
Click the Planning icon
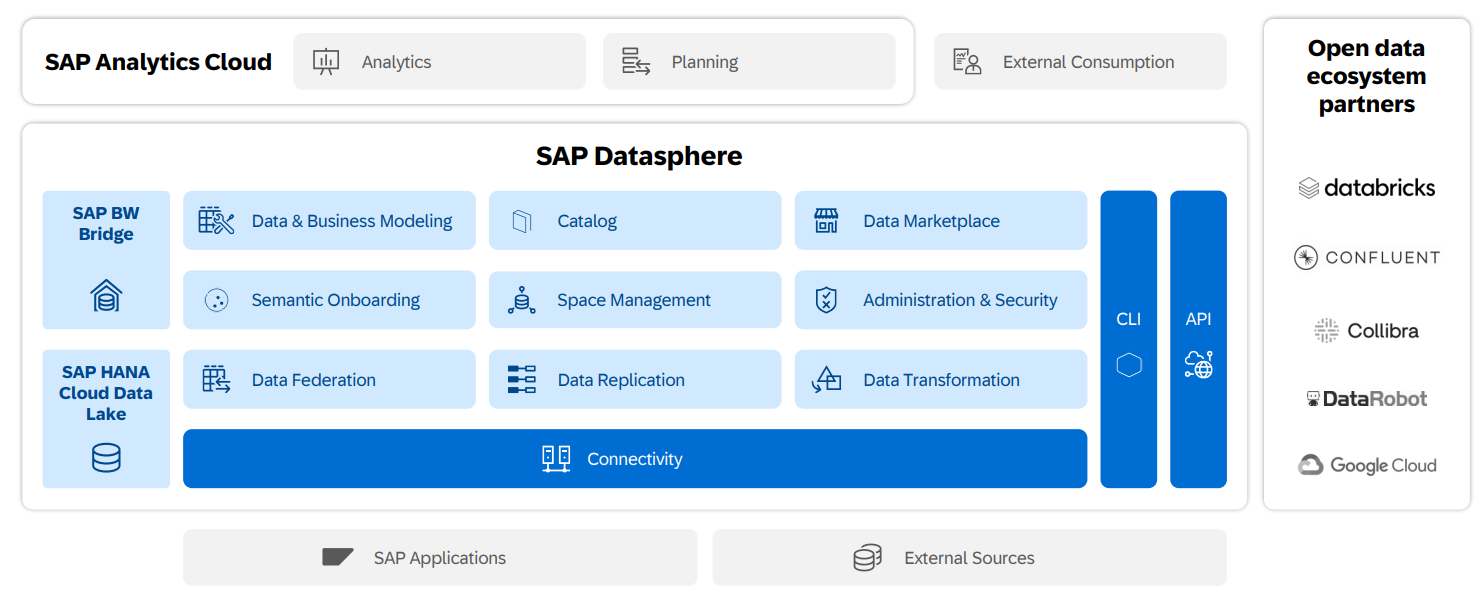click(636, 62)
